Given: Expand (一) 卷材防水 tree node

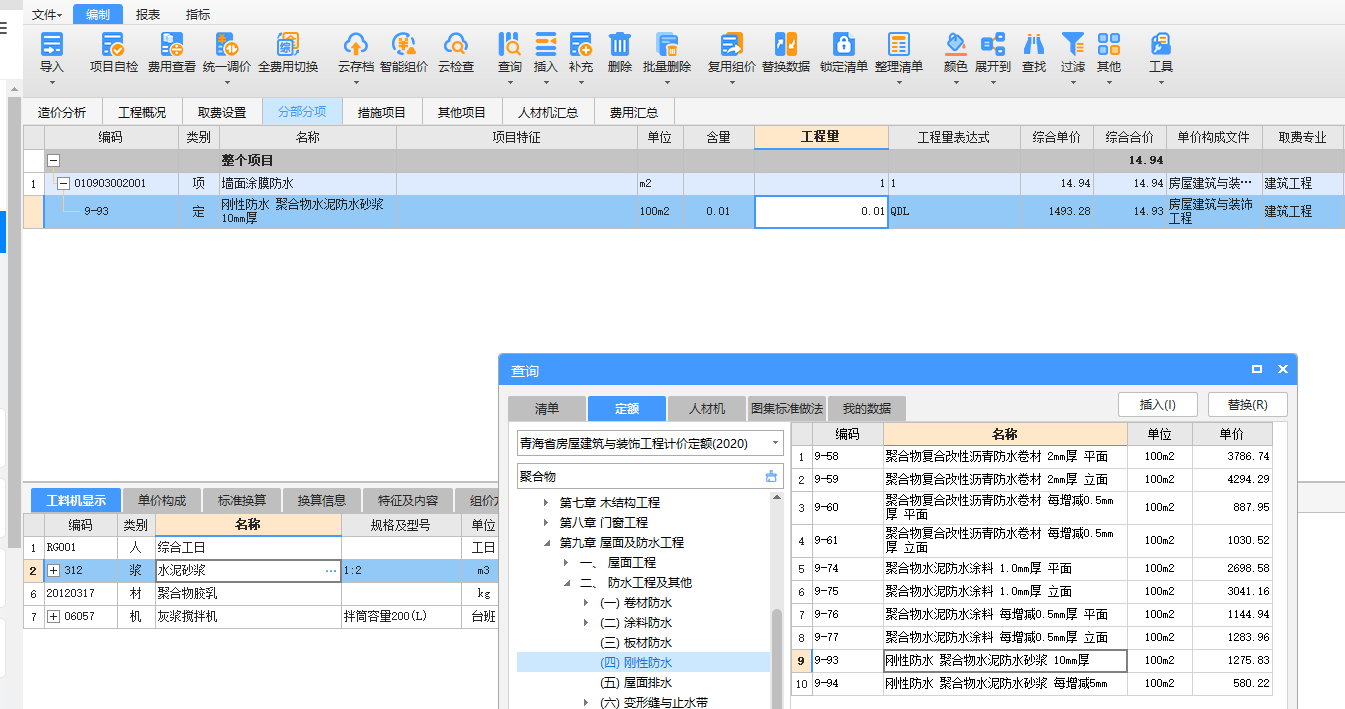Looking at the screenshot, I should [586, 603].
